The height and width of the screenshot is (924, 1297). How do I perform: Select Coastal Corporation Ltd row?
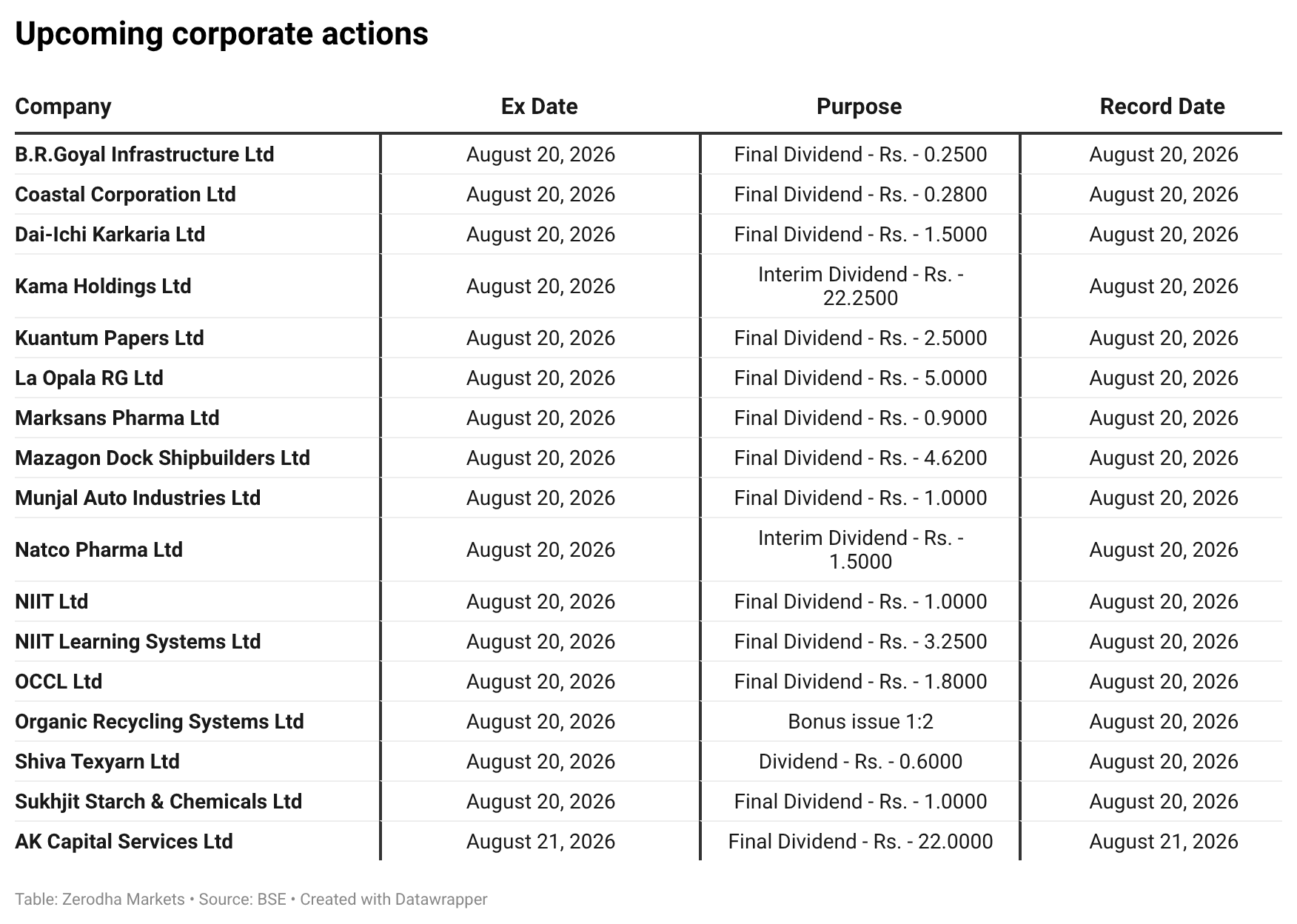[648, 195]
